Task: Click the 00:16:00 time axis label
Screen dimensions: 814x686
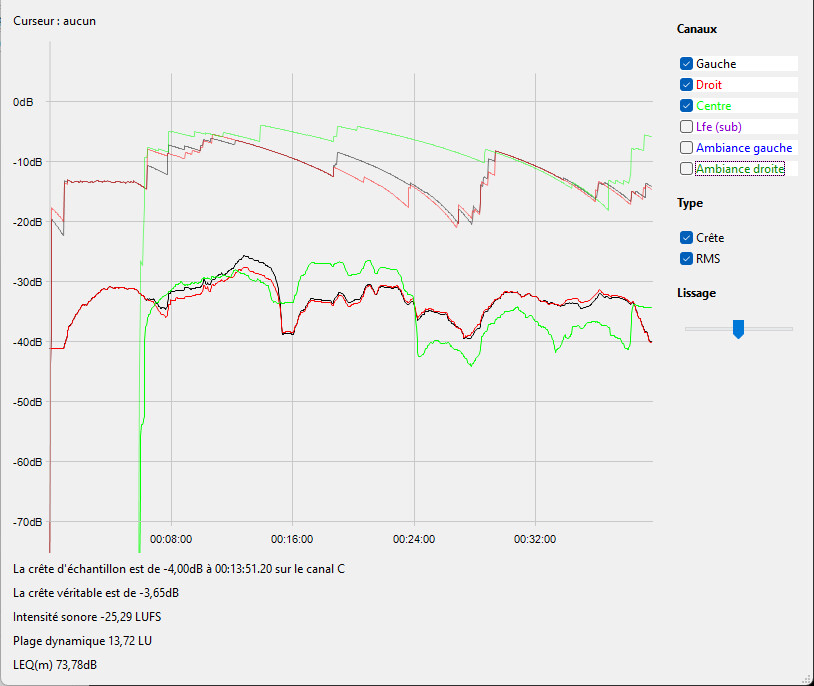Action: 292,540
